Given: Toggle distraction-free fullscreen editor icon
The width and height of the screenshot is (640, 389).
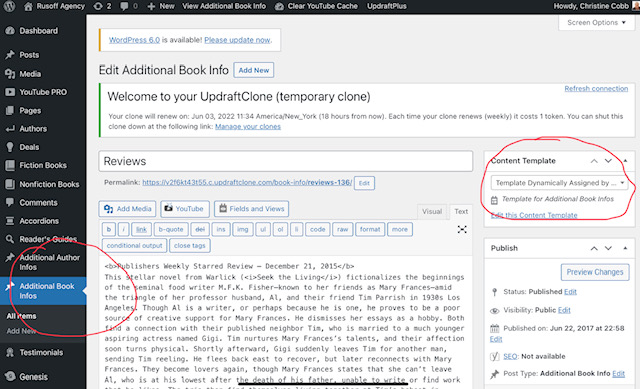Looking at the screenshot, I should 462,229.
